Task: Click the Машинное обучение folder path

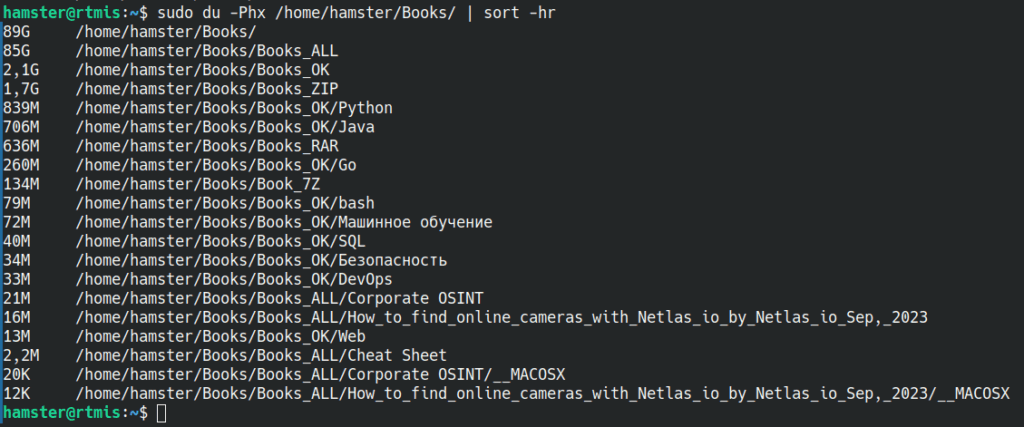Action: tap(283, 223)
